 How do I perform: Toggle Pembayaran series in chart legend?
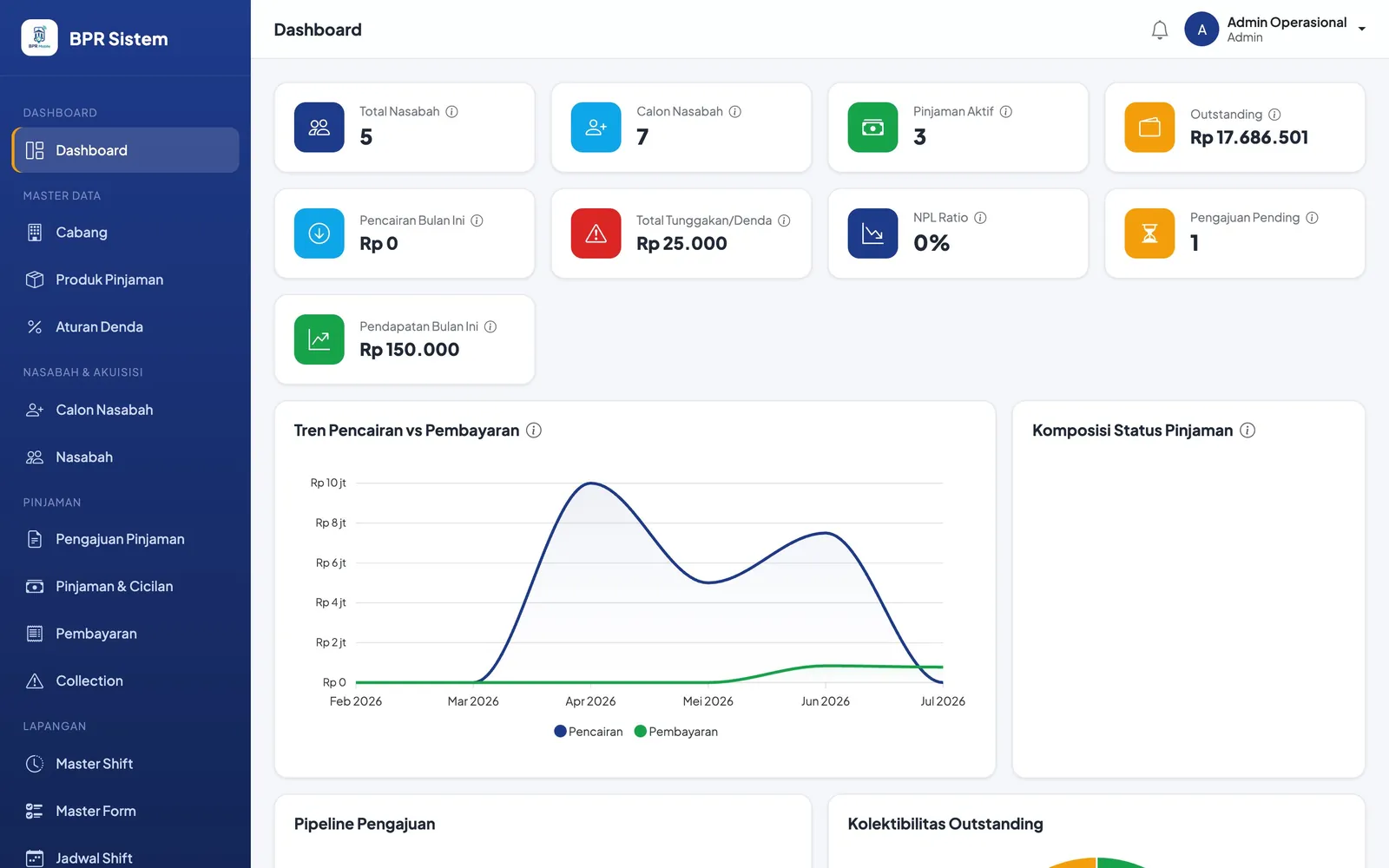(x=676, y=732)
